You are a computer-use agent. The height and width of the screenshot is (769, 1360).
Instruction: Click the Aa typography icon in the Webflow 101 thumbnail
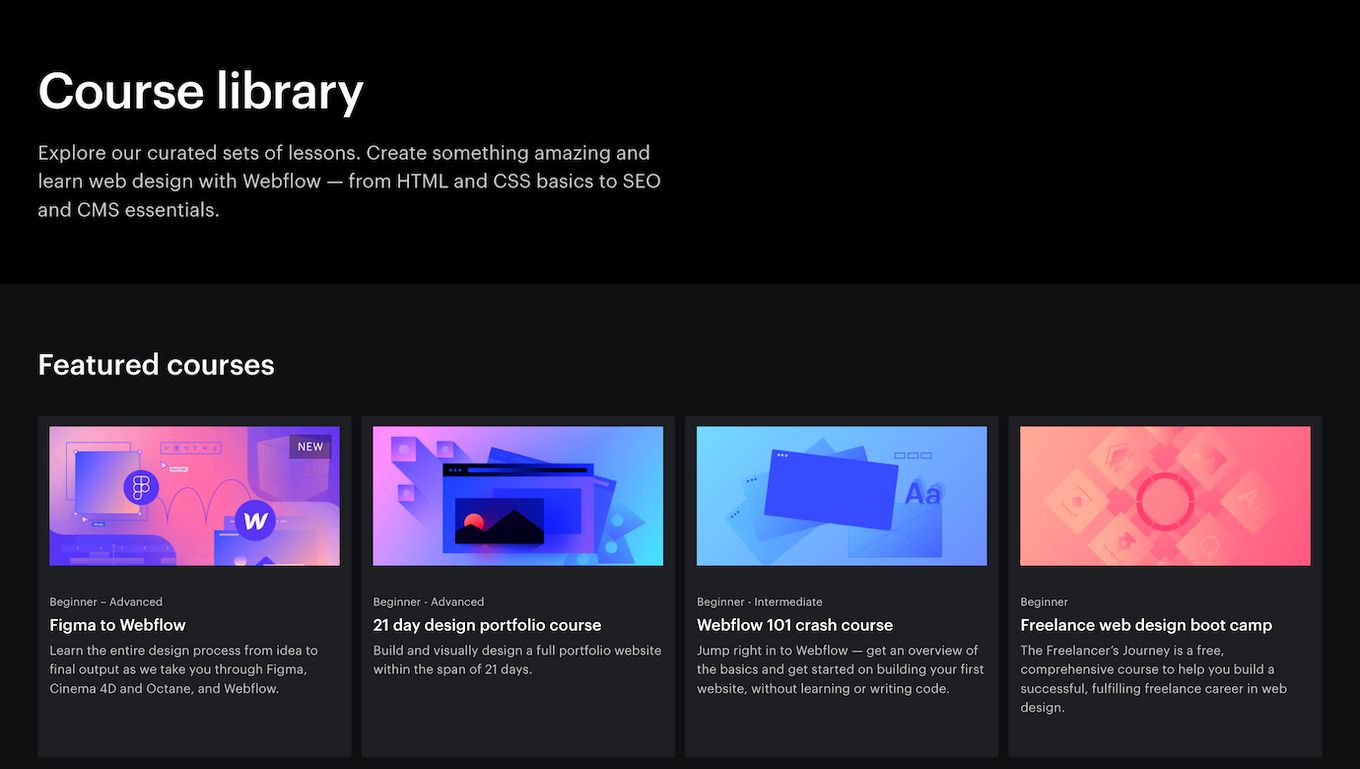tap(923, 494)
